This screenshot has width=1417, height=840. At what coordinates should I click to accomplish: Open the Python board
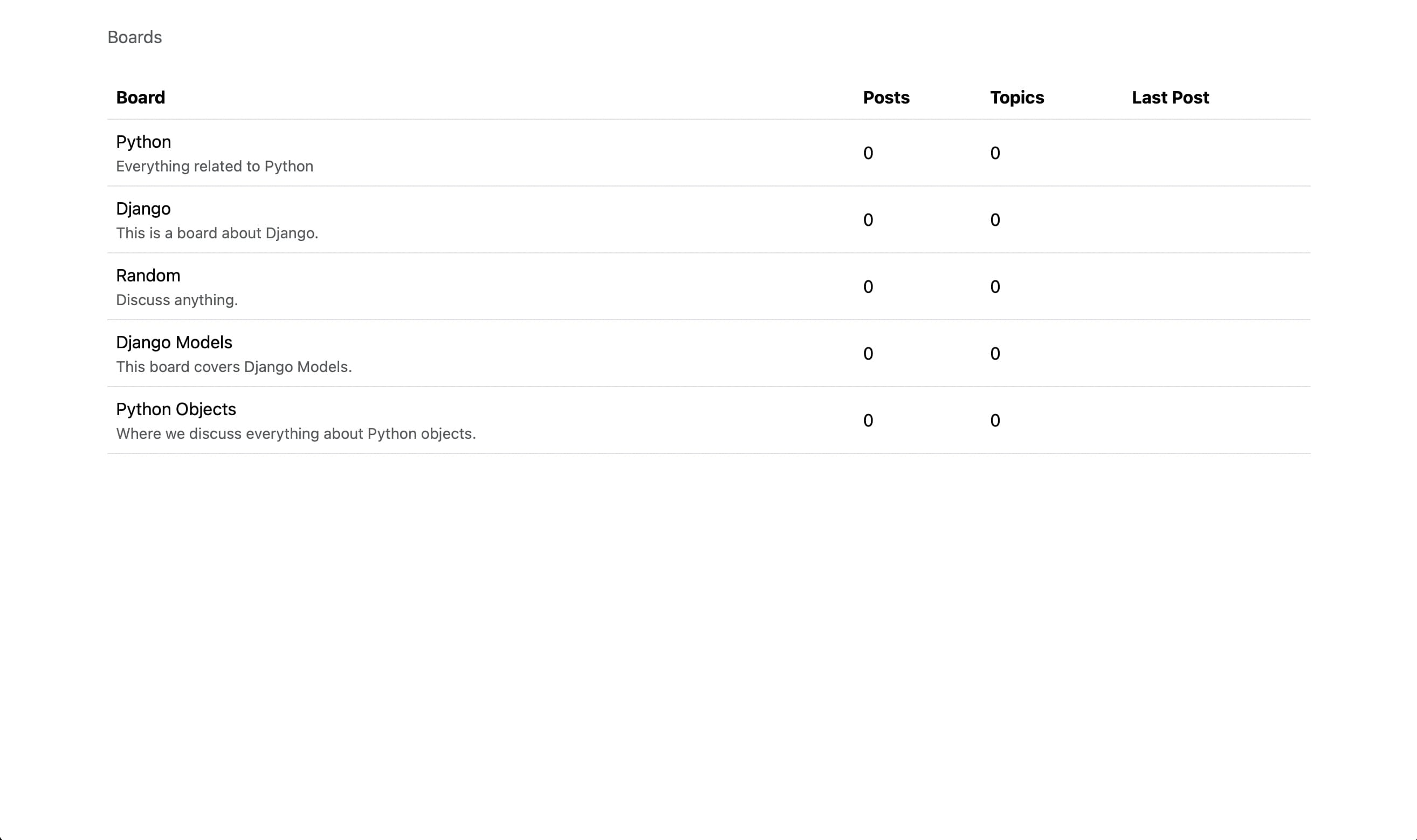pyautogui.click(x=143, y=141)
